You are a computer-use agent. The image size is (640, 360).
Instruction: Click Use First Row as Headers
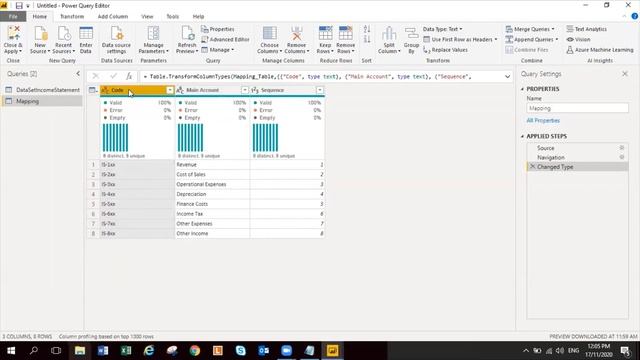tap(460, 40)
